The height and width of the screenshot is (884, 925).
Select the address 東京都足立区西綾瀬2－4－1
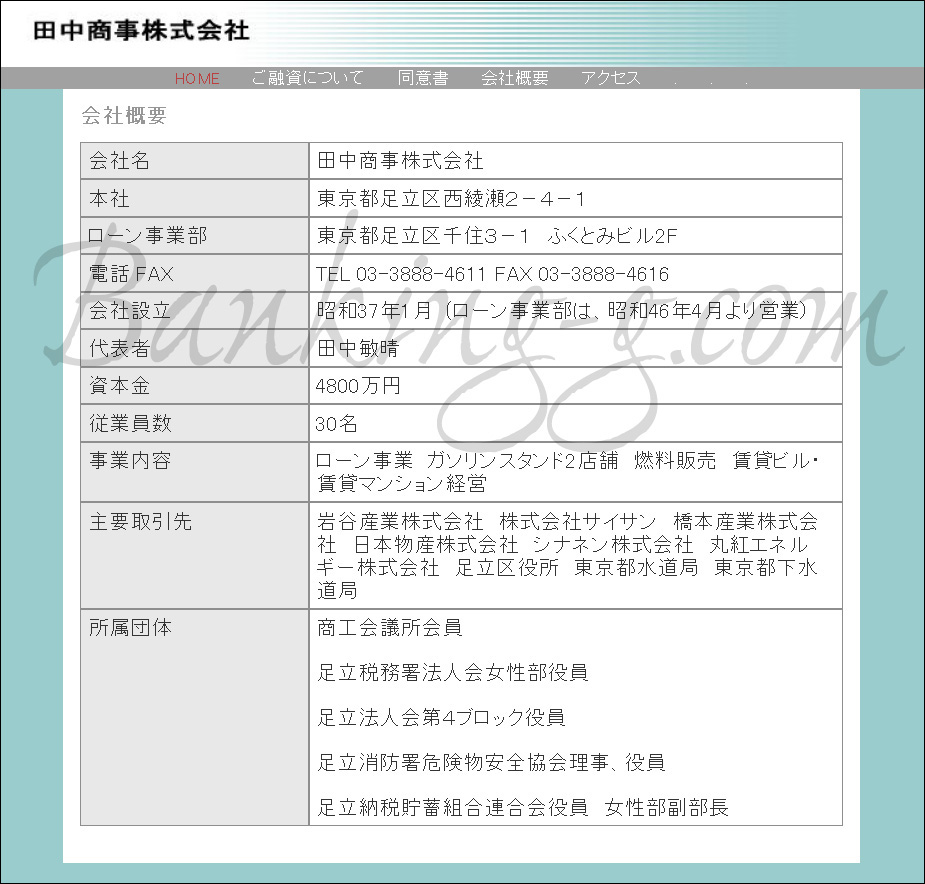pos(451,198)
